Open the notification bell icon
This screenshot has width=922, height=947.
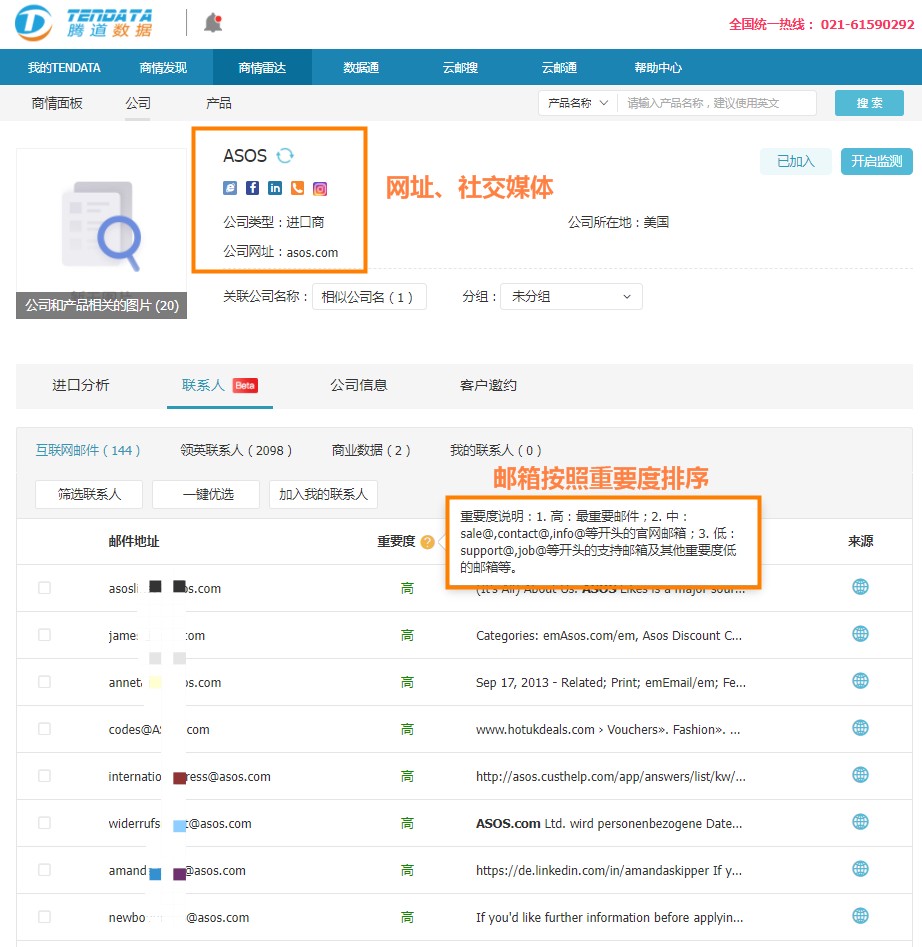click(213, 23)
